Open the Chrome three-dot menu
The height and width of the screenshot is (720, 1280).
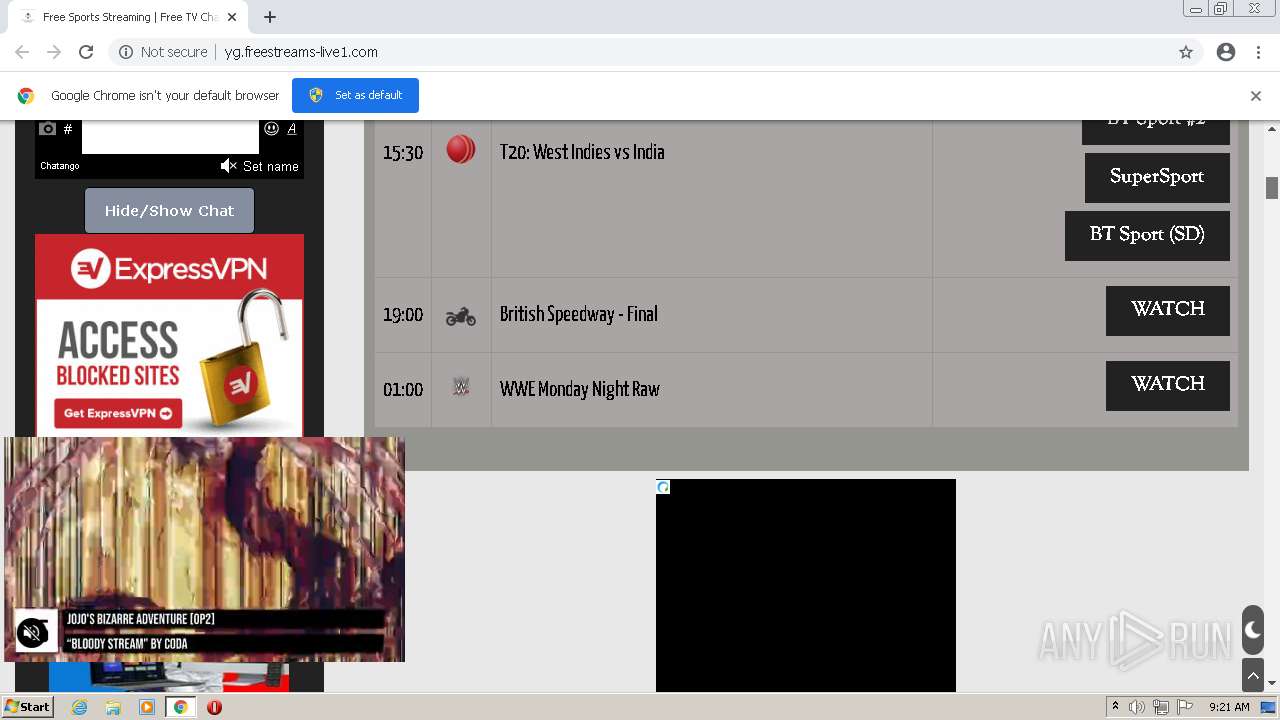point(1258,52)
